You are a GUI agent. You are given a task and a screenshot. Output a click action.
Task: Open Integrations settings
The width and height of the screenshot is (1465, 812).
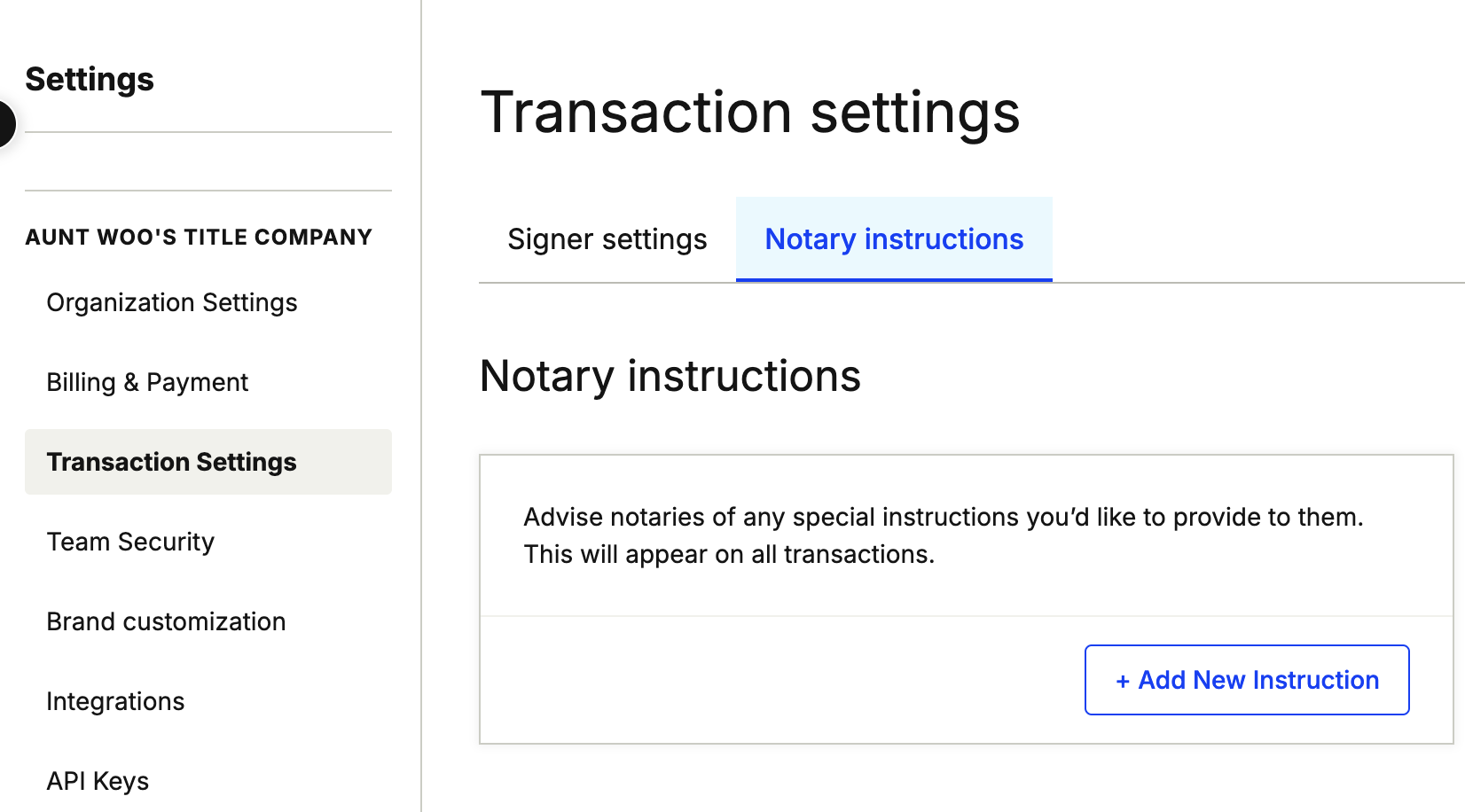coord(115,701)
